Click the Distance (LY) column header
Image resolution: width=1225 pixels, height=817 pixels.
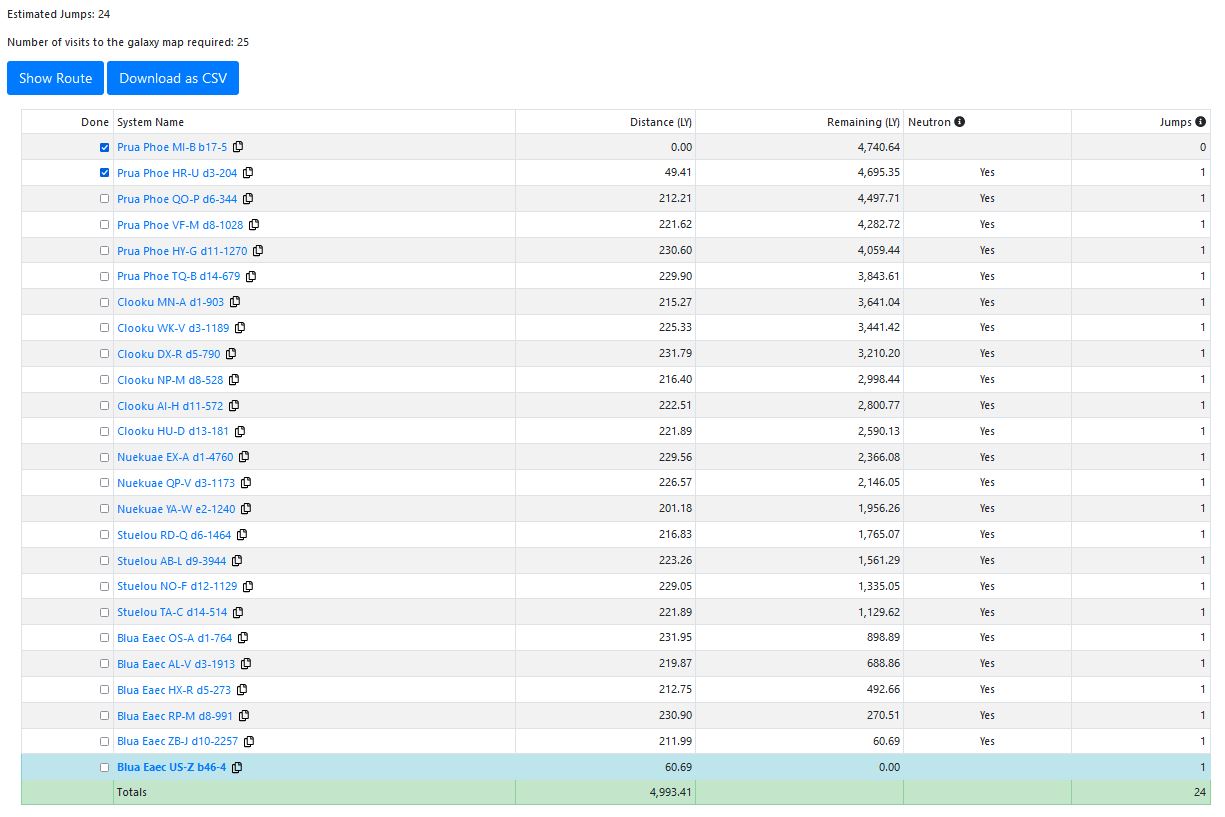(660, 122)
